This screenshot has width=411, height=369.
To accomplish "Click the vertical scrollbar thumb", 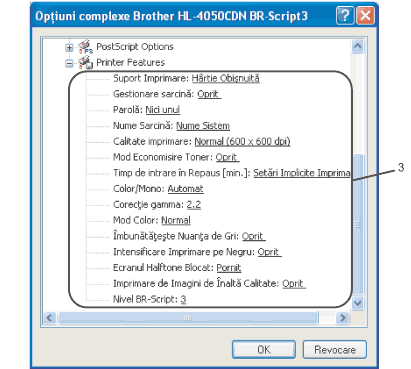I will (358, 225).
